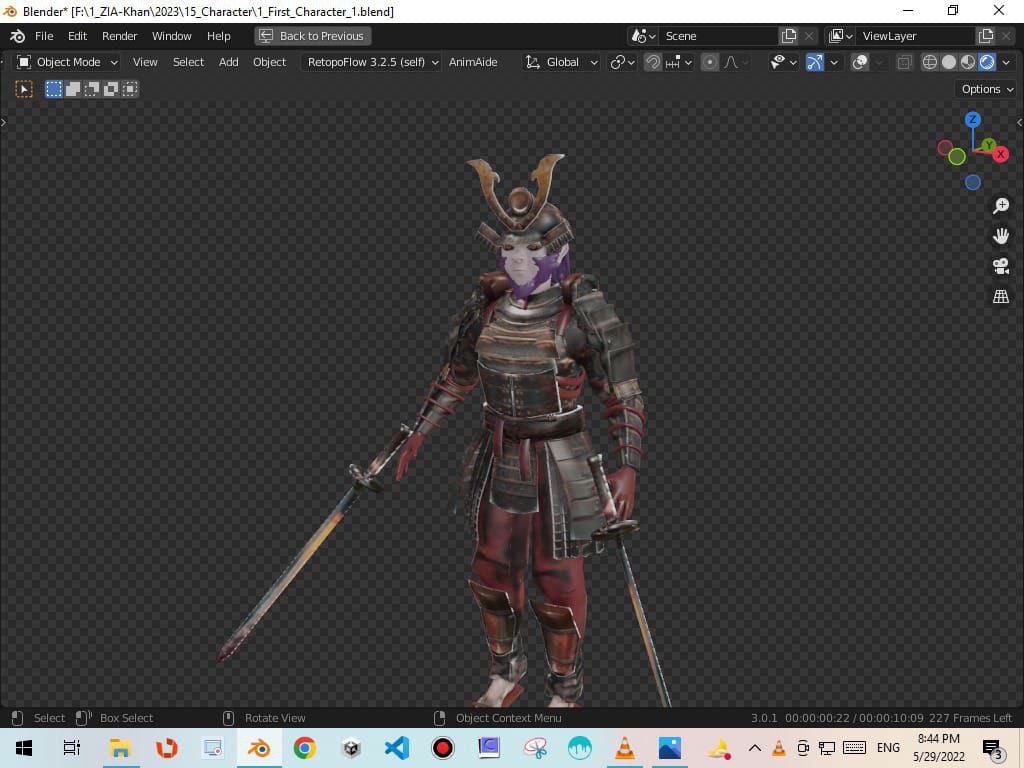Screen dimensions: 1024x768
Task: Click into the Scene name field
Action: (719, 36)
